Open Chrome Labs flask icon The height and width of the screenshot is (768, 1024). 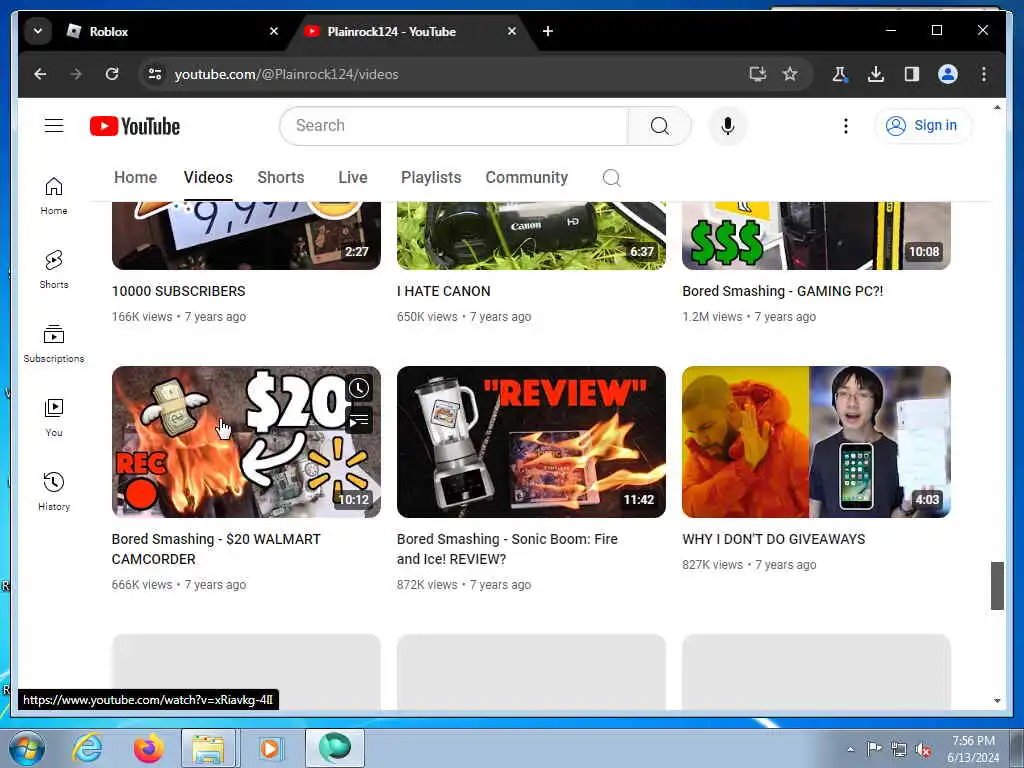point(840,74)
